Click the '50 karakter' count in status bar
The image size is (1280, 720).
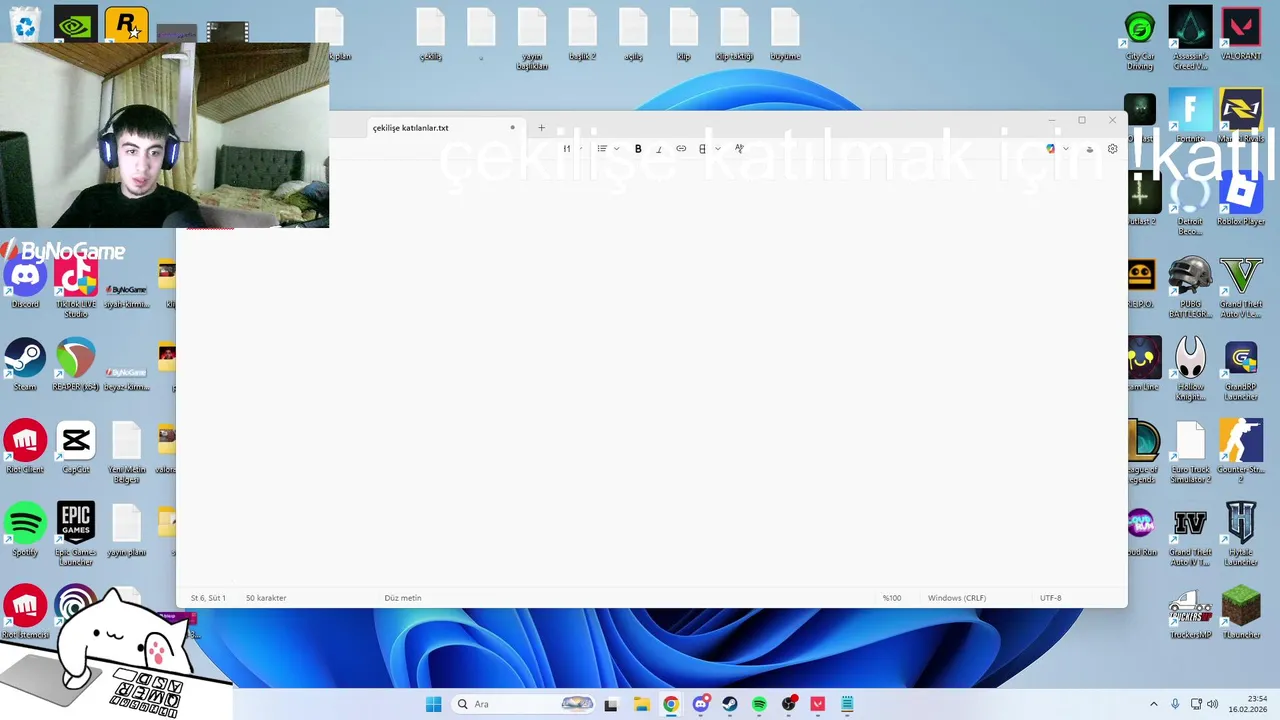click(x=266, y=598)
